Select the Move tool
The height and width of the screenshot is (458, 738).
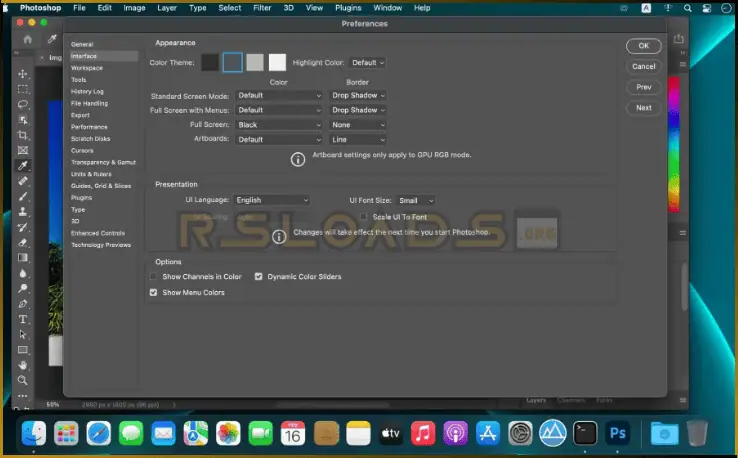pos(23,74)
